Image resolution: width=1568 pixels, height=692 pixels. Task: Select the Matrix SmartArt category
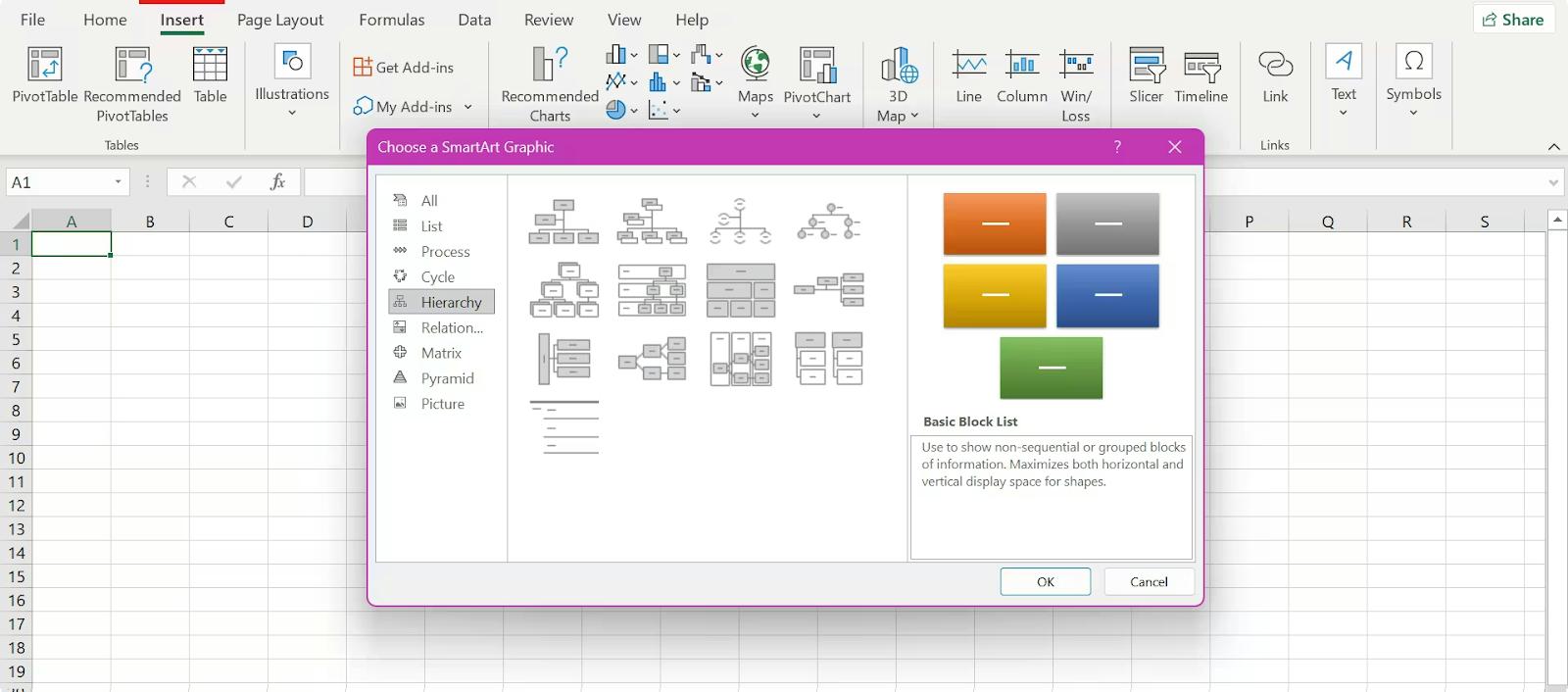[441, 353]
